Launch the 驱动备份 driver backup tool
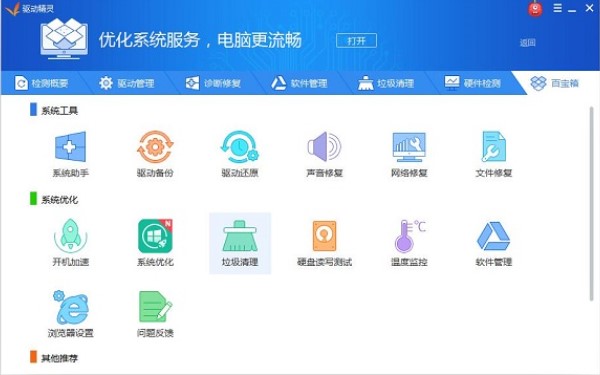Screen dimensions: 600x375 click(155, 155)
